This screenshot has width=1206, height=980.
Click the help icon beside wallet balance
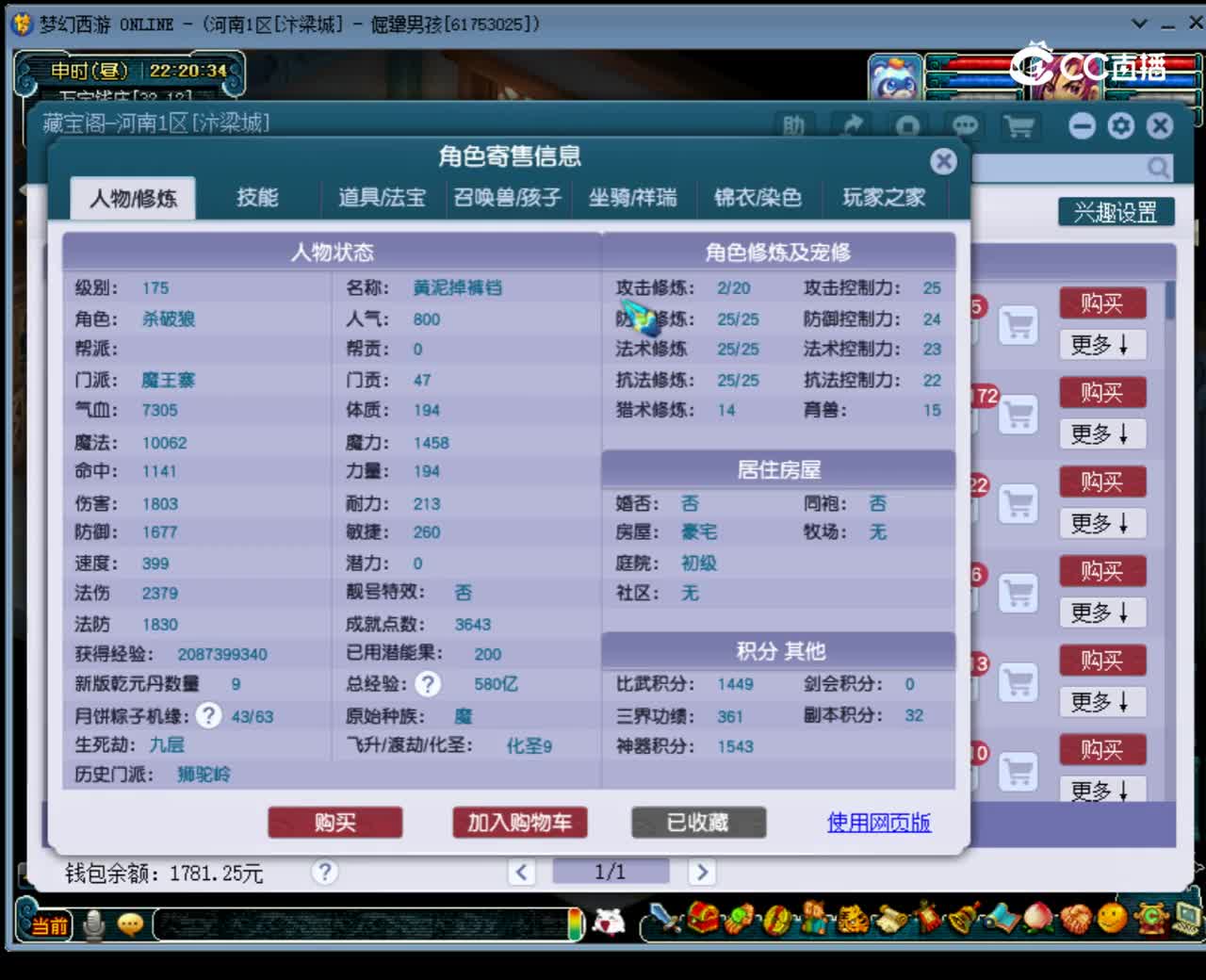[325, 872]
